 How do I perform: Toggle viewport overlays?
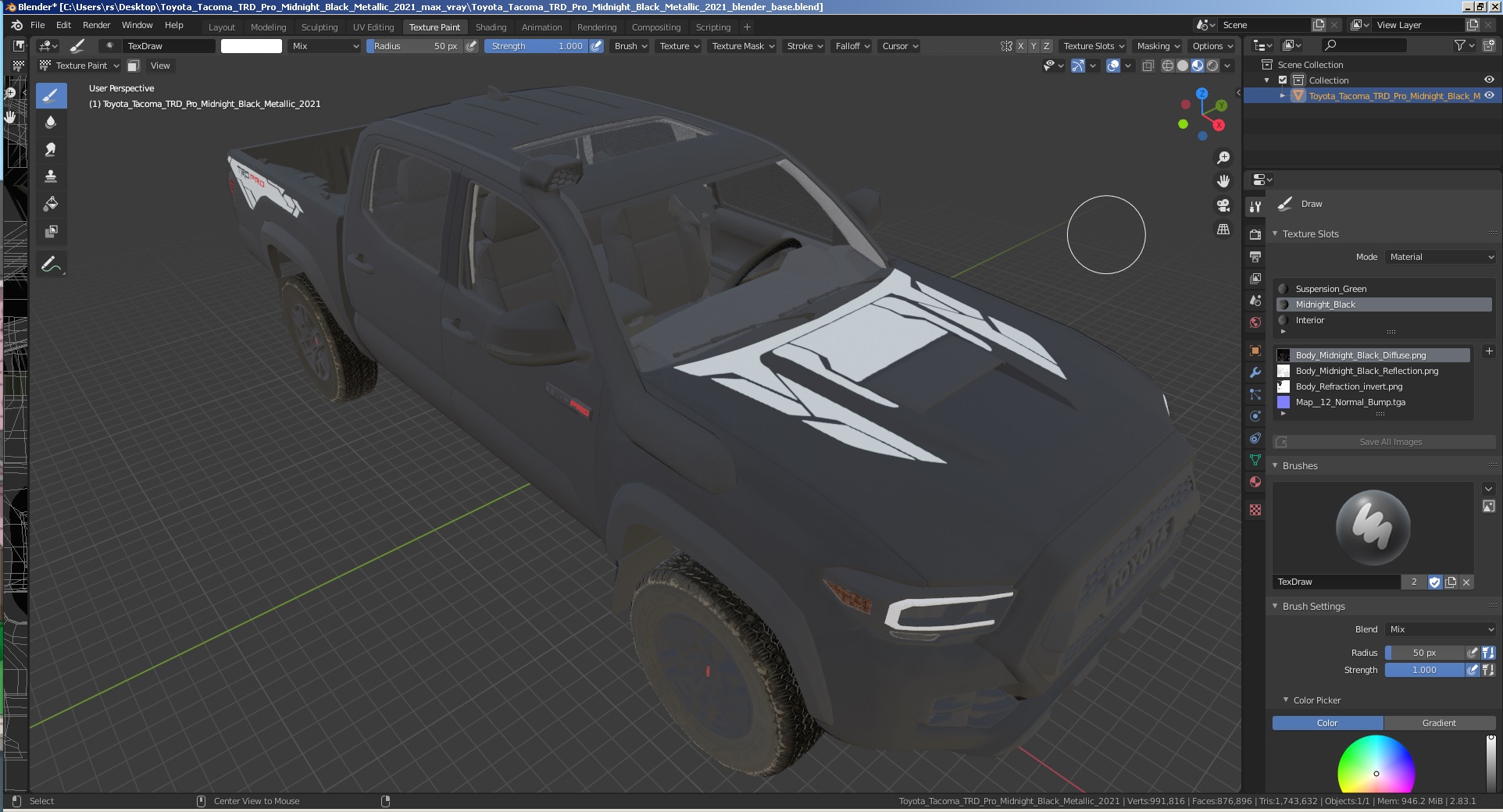(x=1113, y=66)
